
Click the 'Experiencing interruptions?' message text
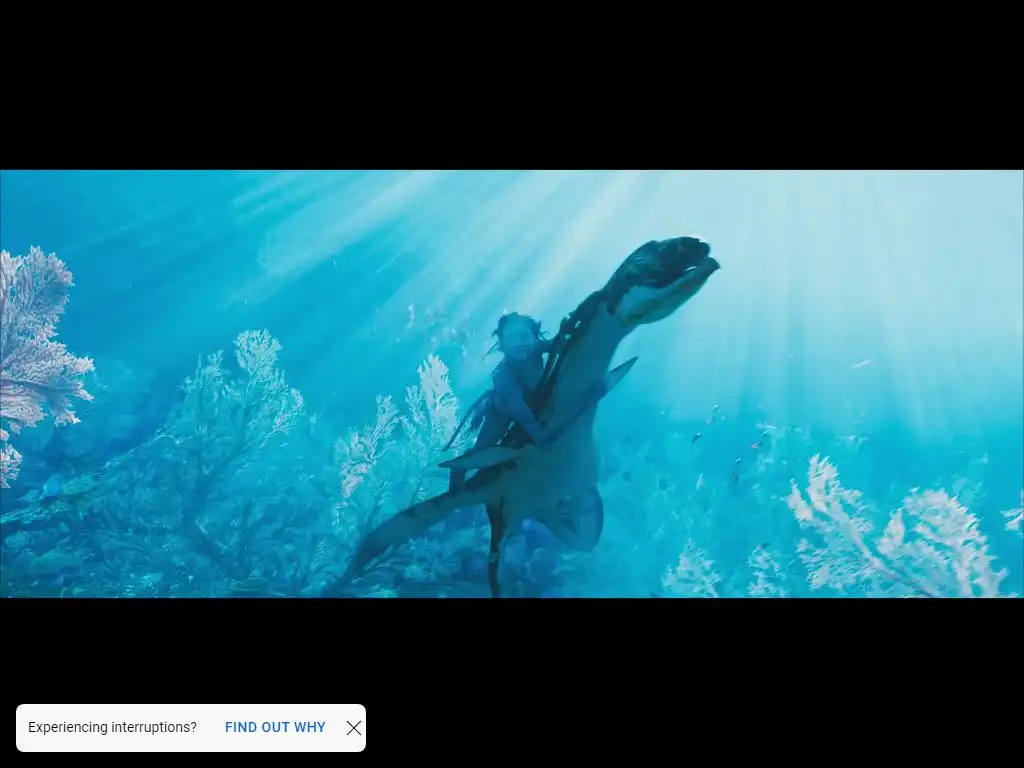(112, 728)
